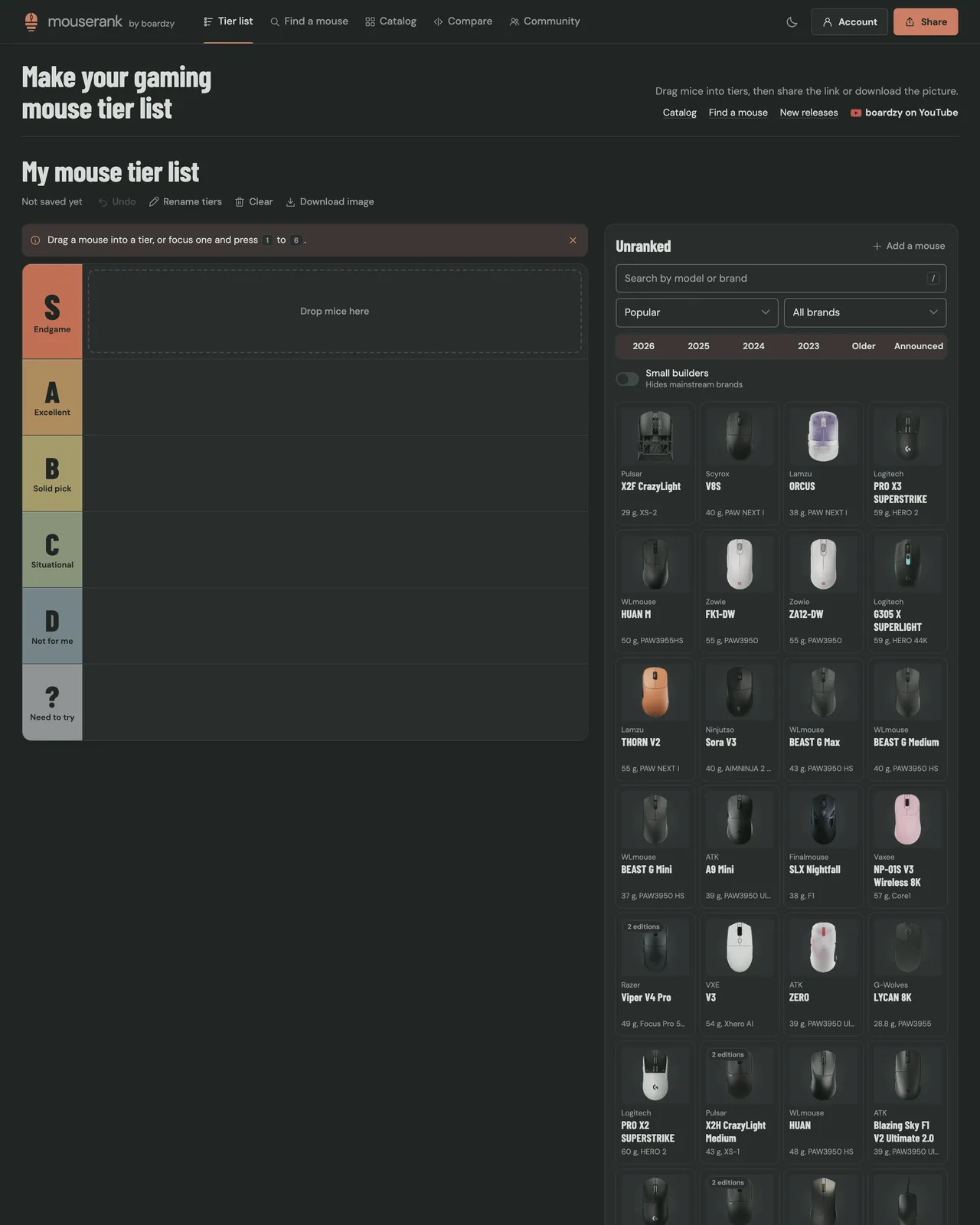Open the Catalog nav tab
The width and height of the screenshot is (980, 1225).
[x=390, y=21]
